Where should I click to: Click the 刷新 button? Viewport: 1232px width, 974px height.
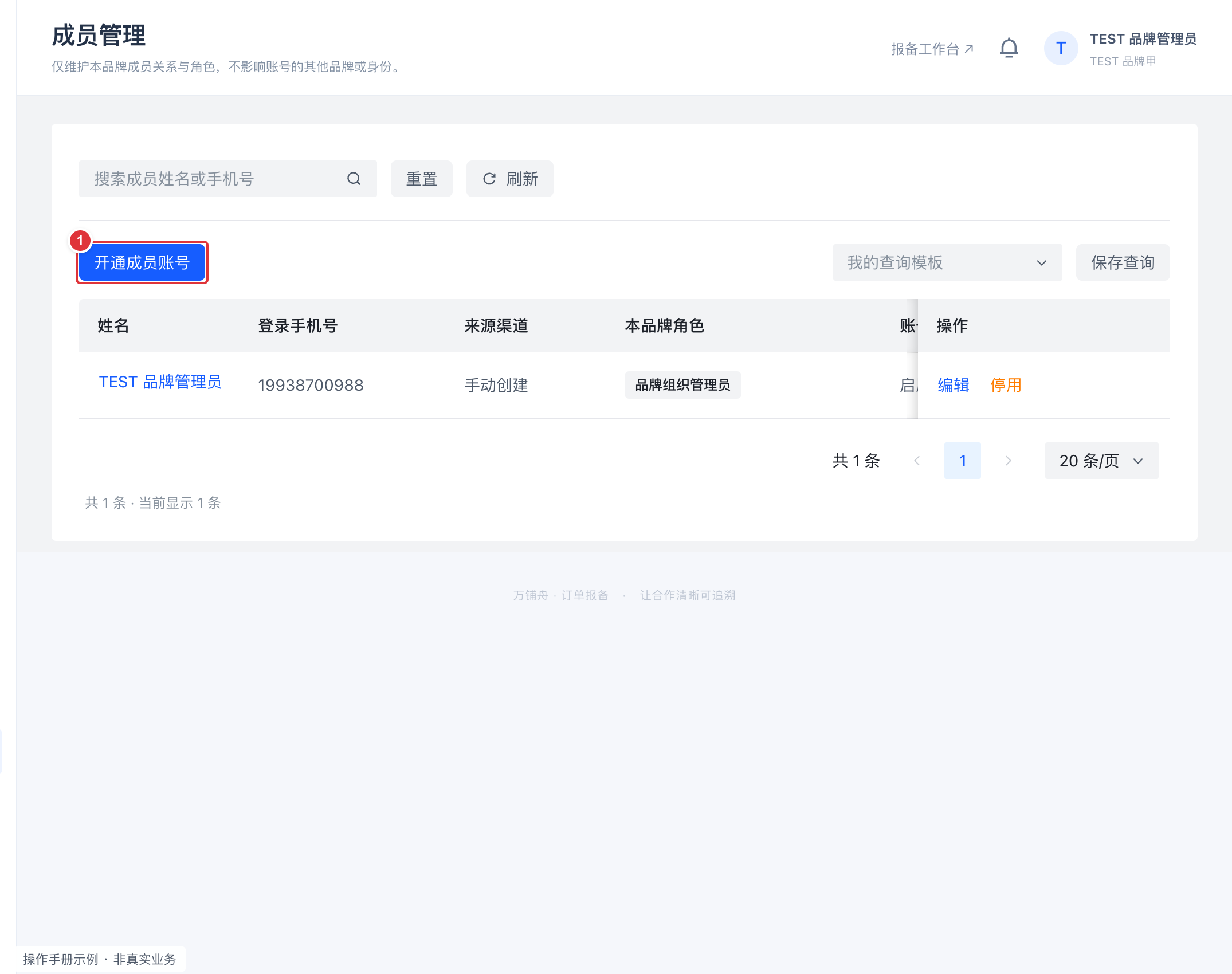[510, 179]
